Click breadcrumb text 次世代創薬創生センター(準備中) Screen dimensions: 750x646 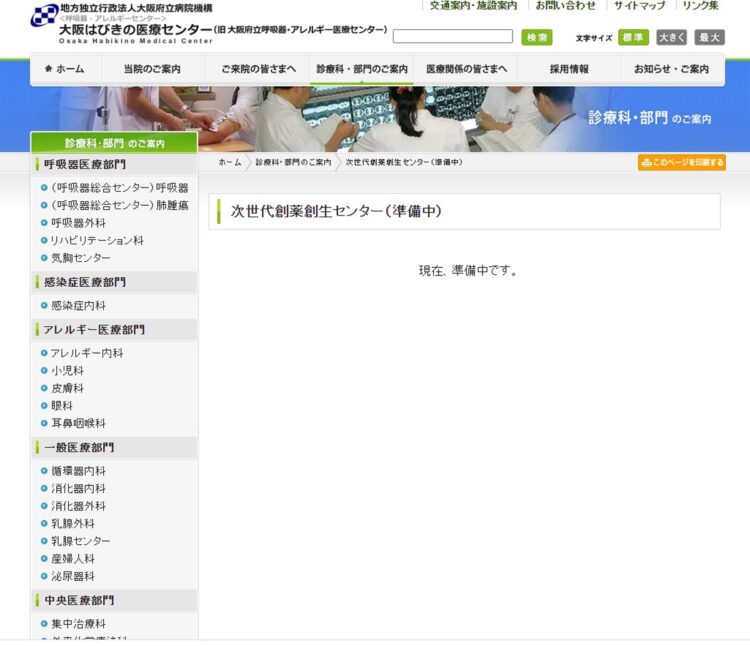point(404,163)
